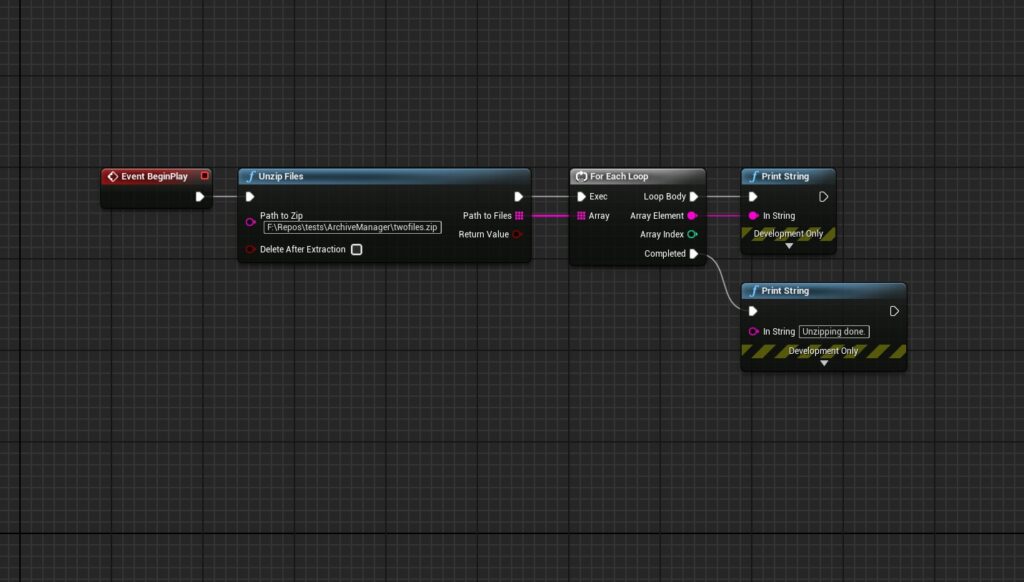Click the lower Print String exec output pin
The width and height of the screenshot is (1024, 582).
point(894,311)
